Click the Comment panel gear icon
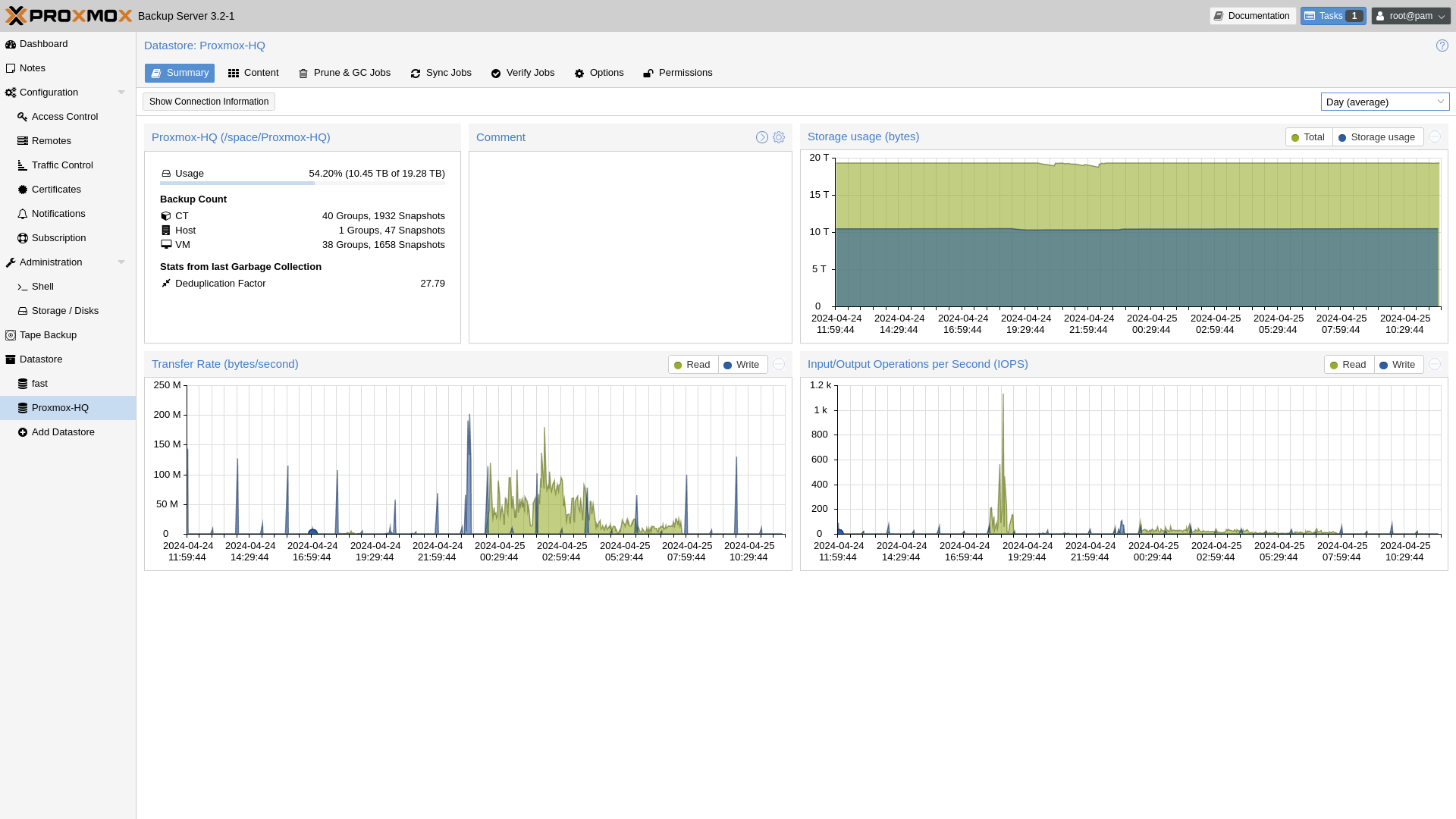 tap(779, 137)
